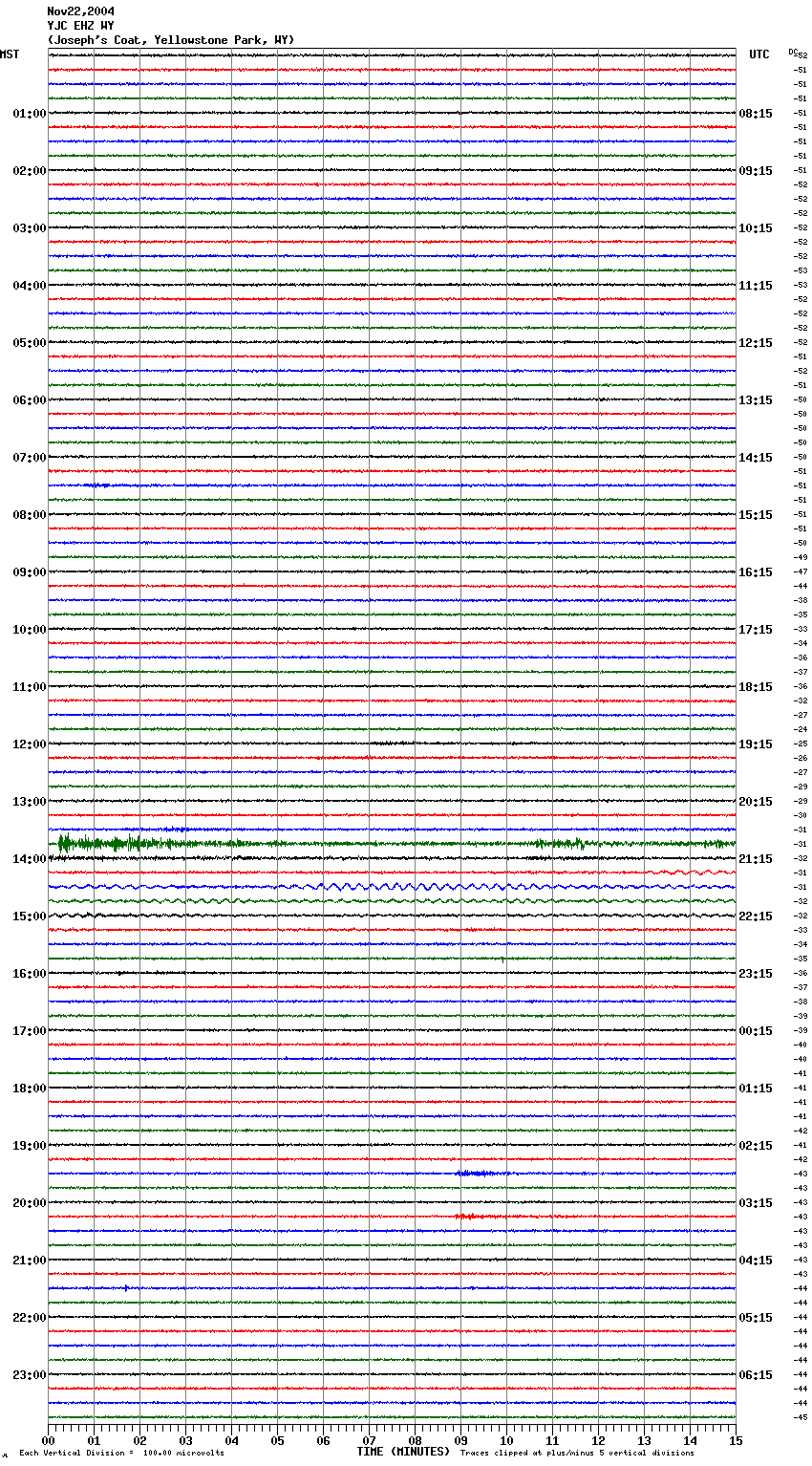Image resolution: width=812 pixels, height=1466 pixels.
Task: Click the MST label '19:00'
Action: tap(30, 1146)
